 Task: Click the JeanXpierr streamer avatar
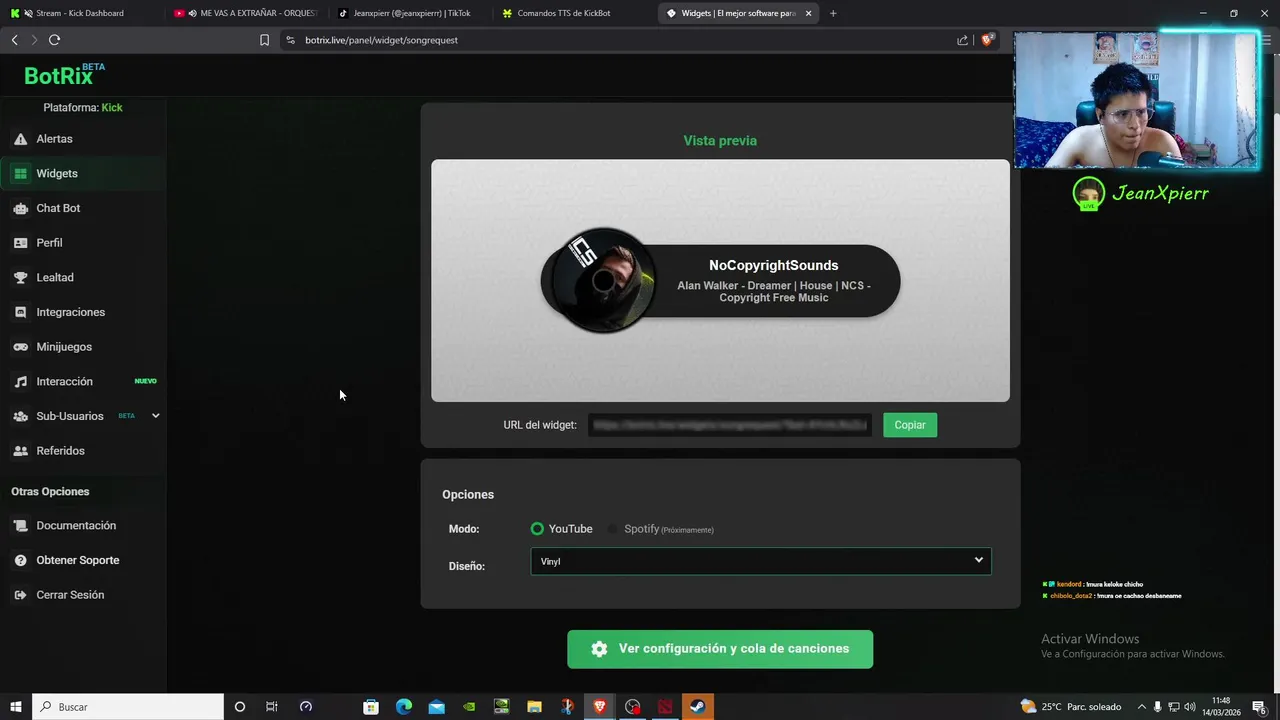click(x=1088, y=194)
